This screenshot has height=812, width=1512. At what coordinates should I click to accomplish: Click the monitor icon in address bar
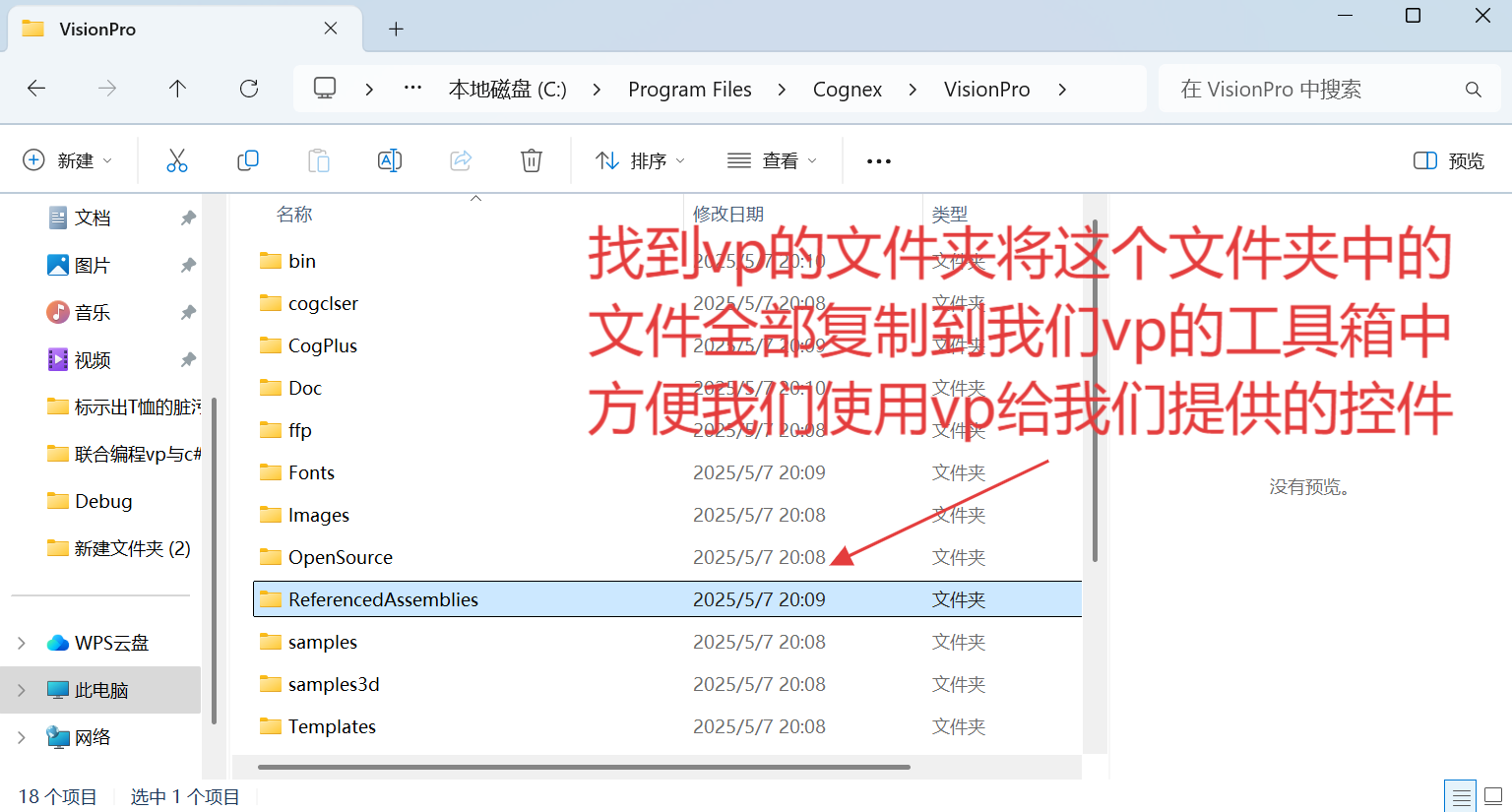coord(325,89)
